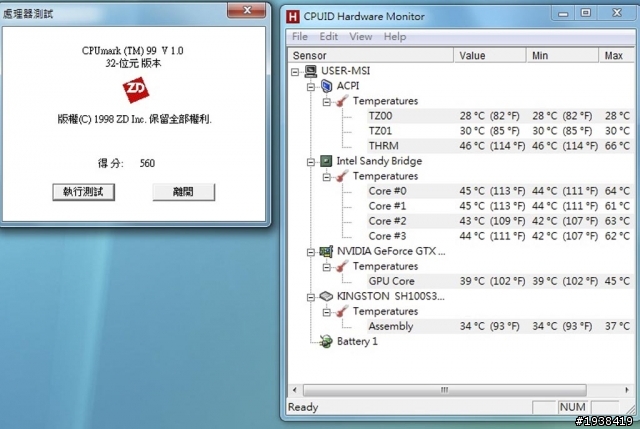Select the GPU Core row
The width and height of the screenshot is (640, 429).
pyautogui.click(x=499, y=281)
